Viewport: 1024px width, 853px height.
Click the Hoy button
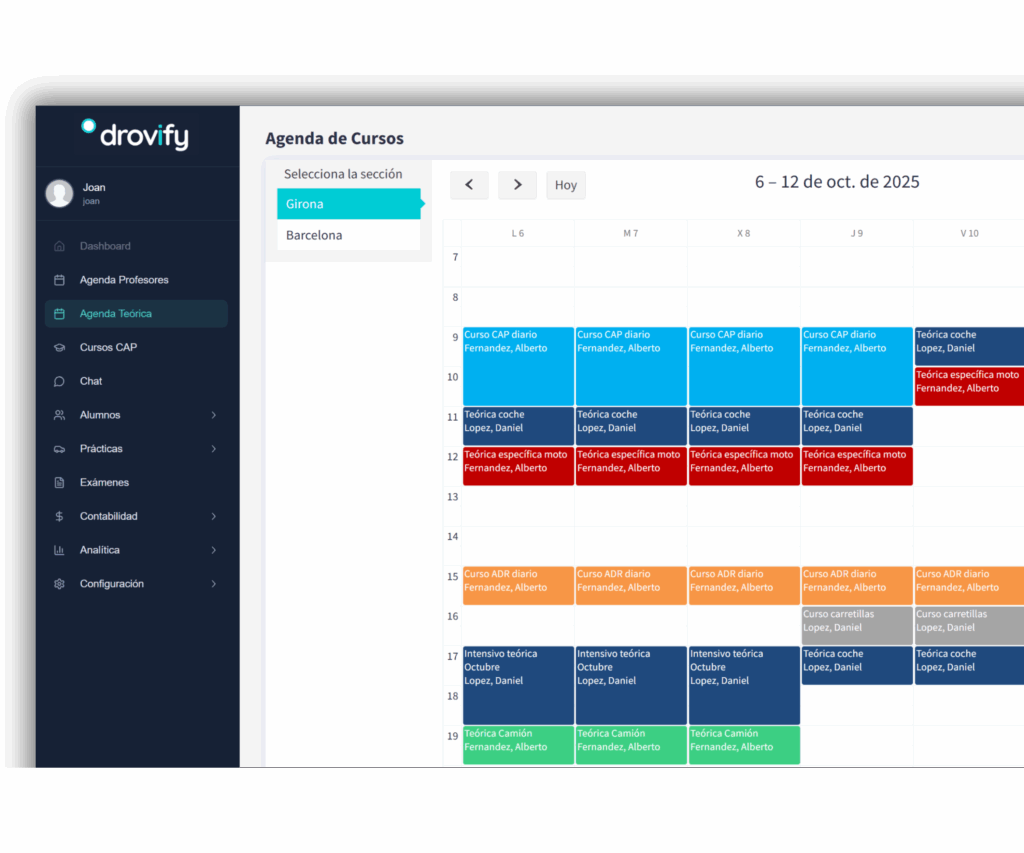click(566, 185)
